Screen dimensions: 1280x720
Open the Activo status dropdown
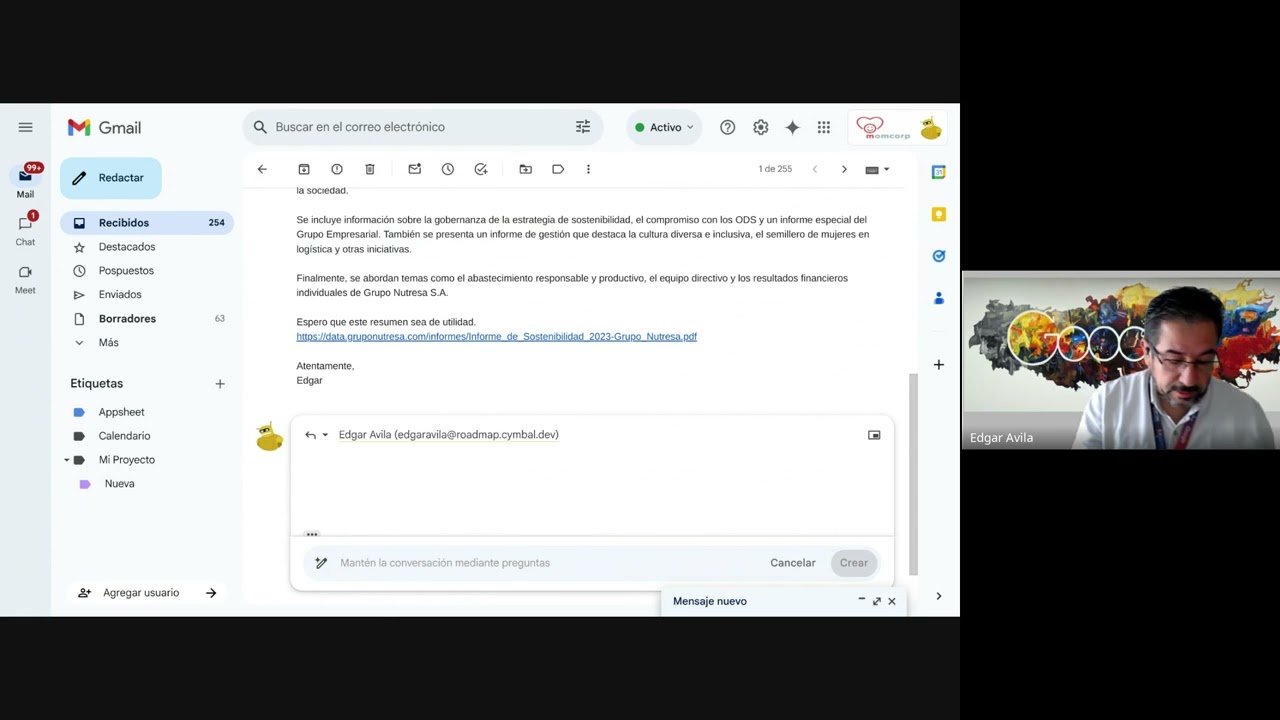click(x=664, y=128)
